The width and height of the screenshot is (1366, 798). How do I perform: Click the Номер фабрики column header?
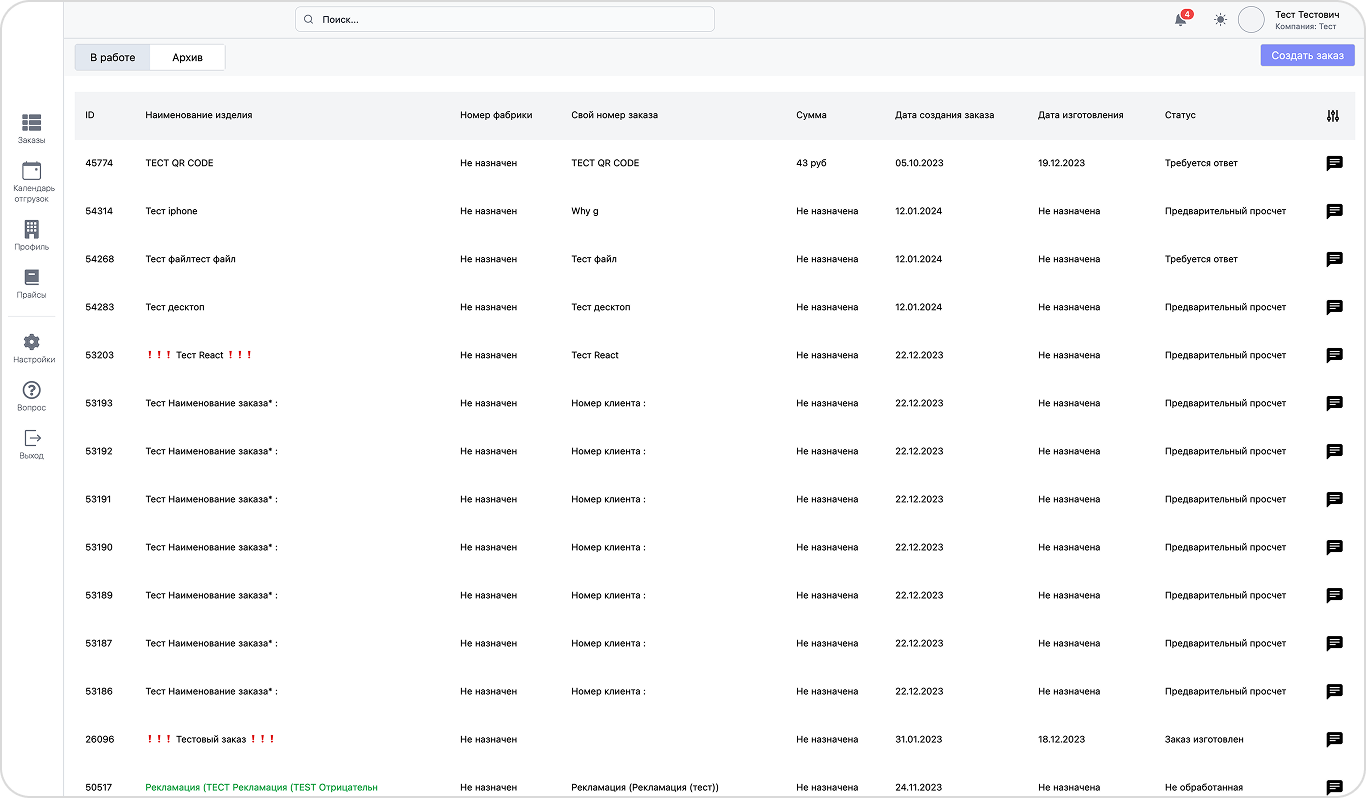496,115
